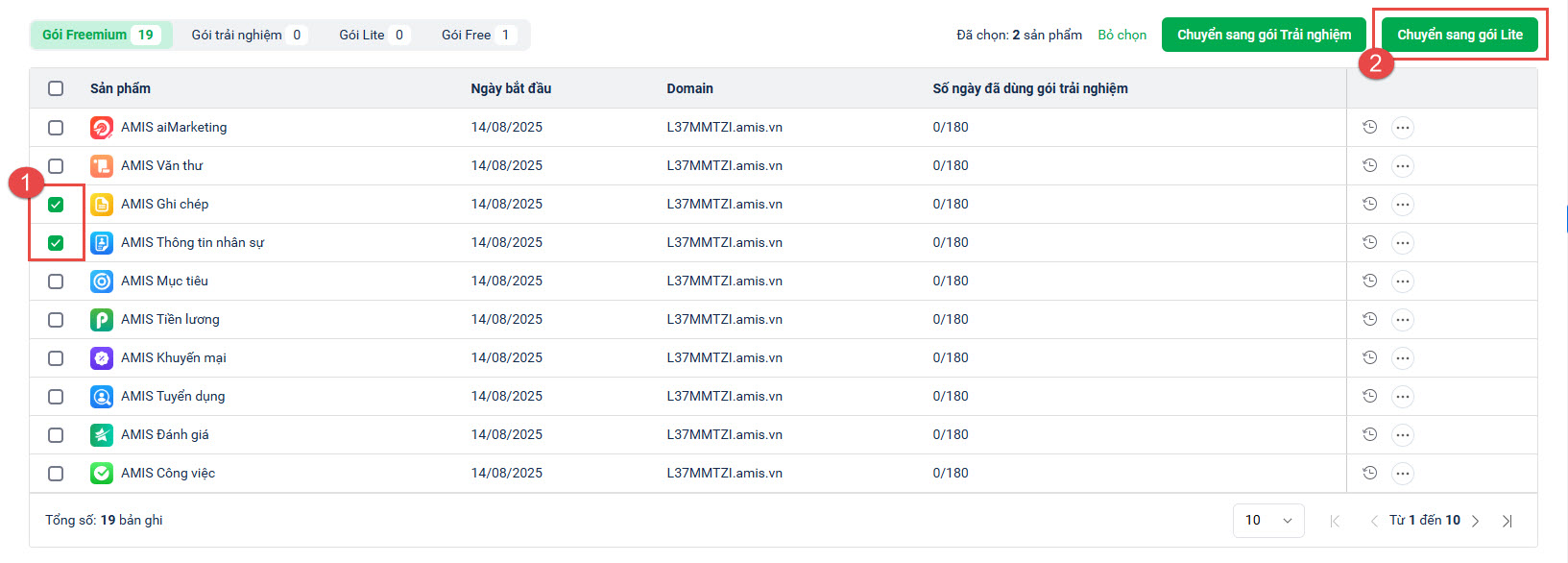Click the AMIS Mục tiêu product icon
1568x563 pixels.
coord(102,281)
